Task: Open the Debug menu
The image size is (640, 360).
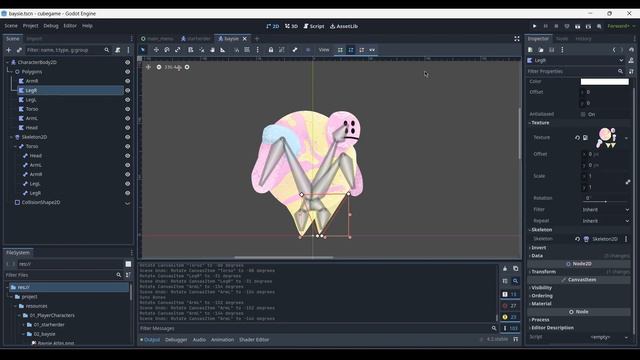Action: (51, 26)
